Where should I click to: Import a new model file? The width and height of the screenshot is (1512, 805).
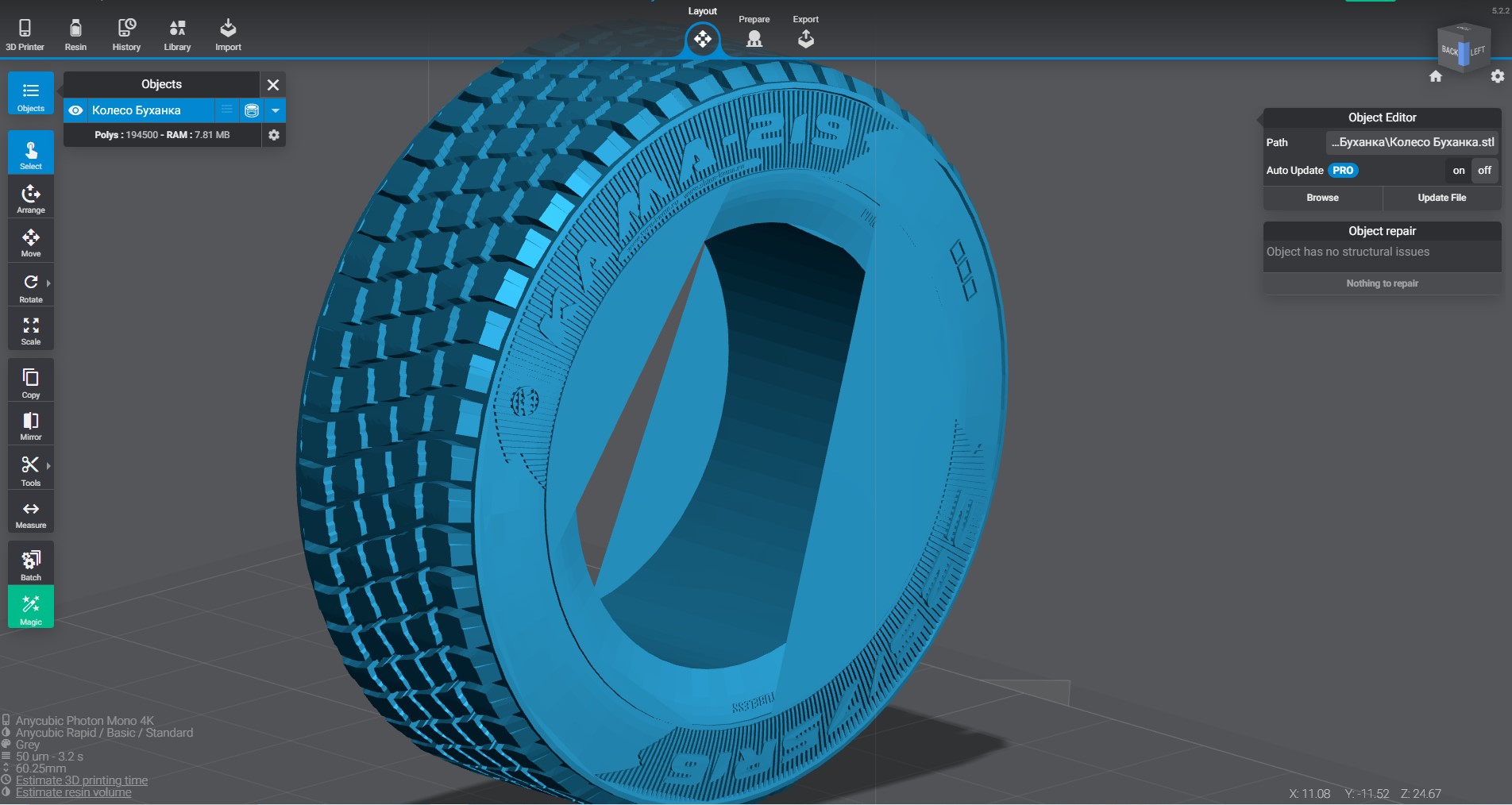pyautogui.click(x=228, y=35)
